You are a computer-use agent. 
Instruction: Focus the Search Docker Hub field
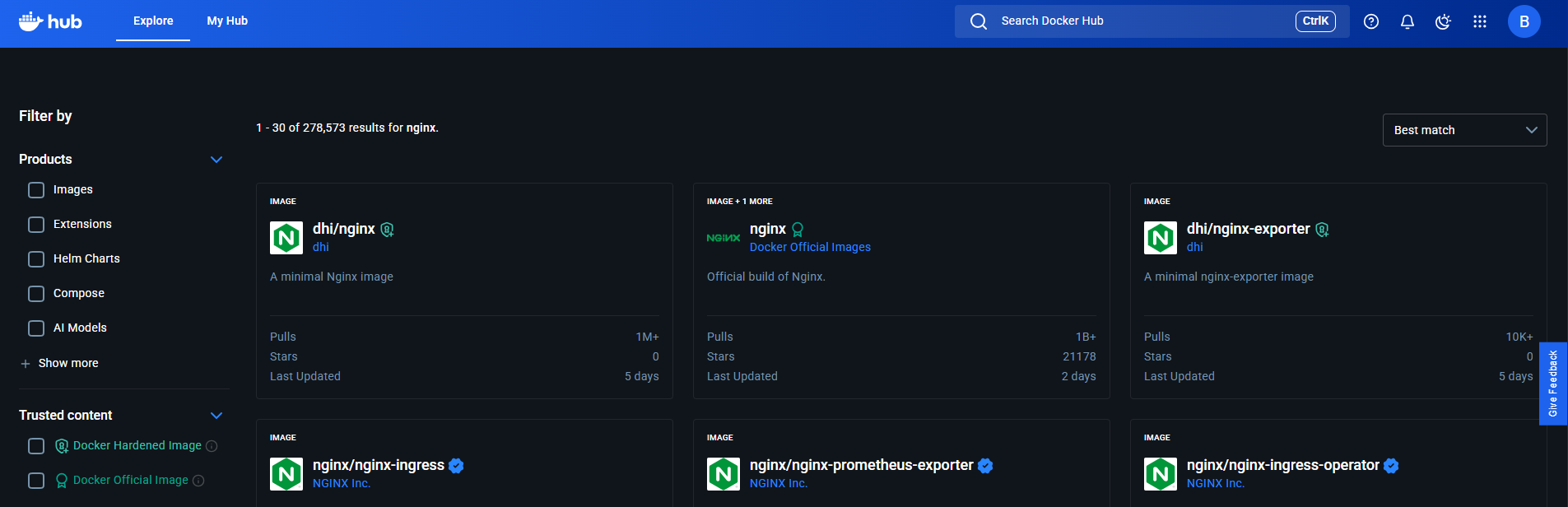(x=1152, y=21)
